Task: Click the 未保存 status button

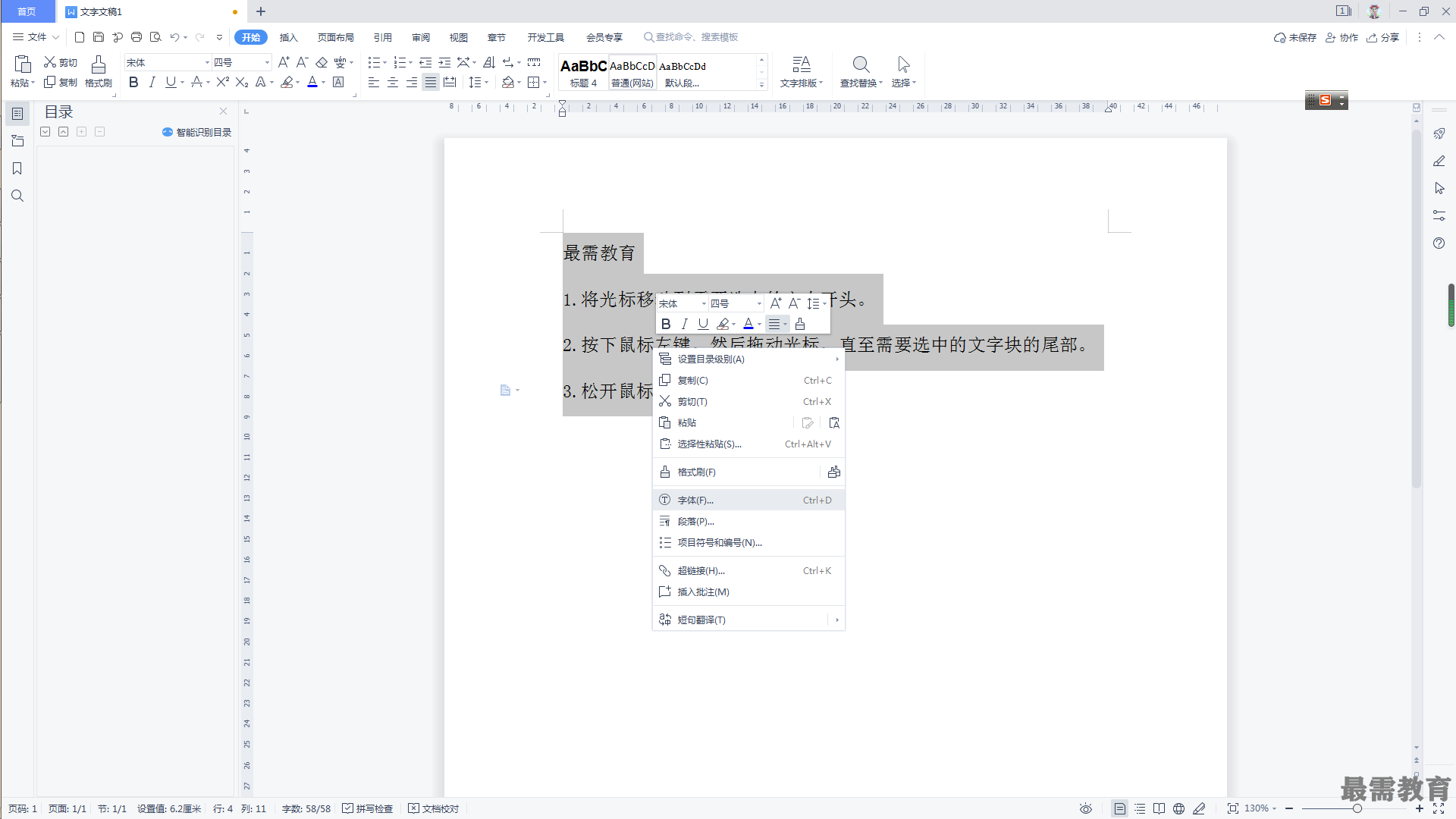Action: pos(1295,37)
